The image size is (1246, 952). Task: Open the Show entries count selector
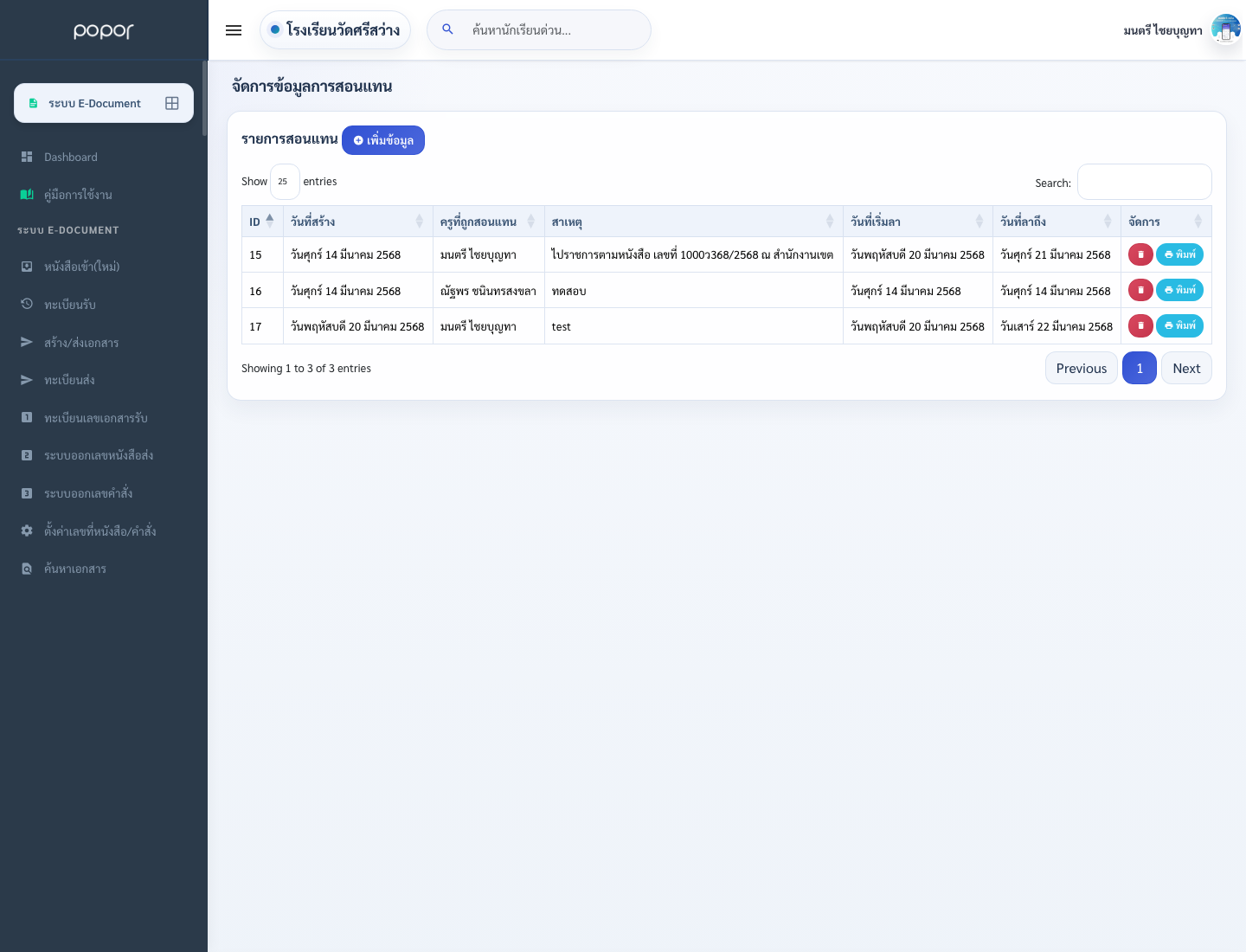285,182
